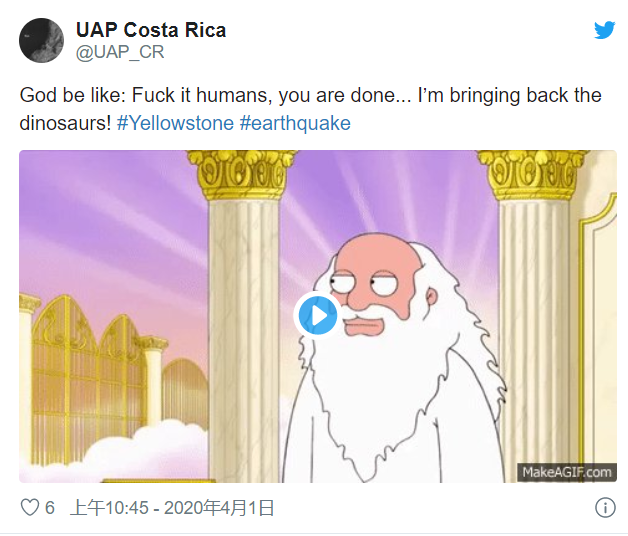This screenshot has height=536, width=628.
Task: Click the like count number 6
Action: (49, 508)
